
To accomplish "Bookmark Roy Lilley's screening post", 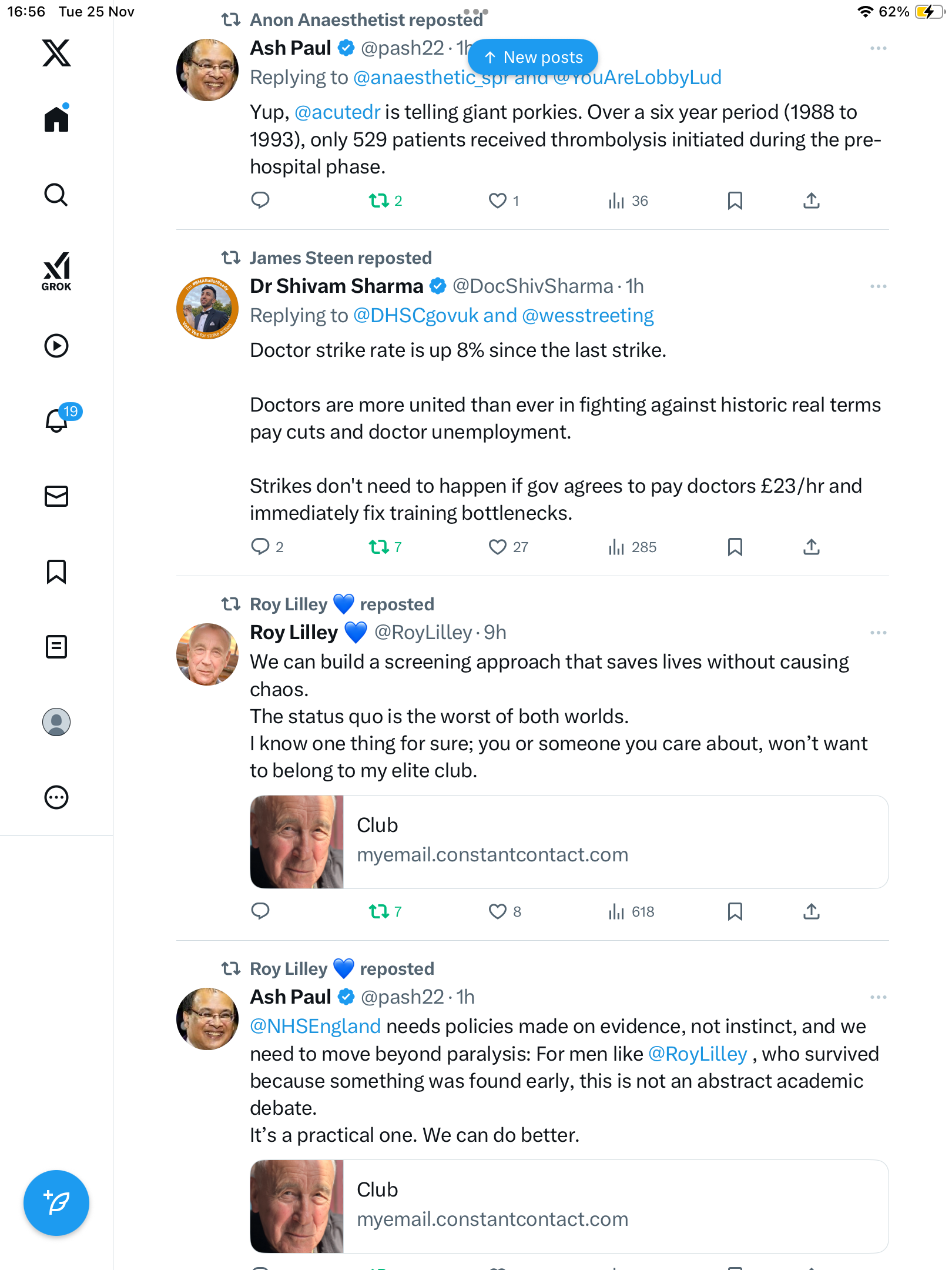I will point(735,911).
